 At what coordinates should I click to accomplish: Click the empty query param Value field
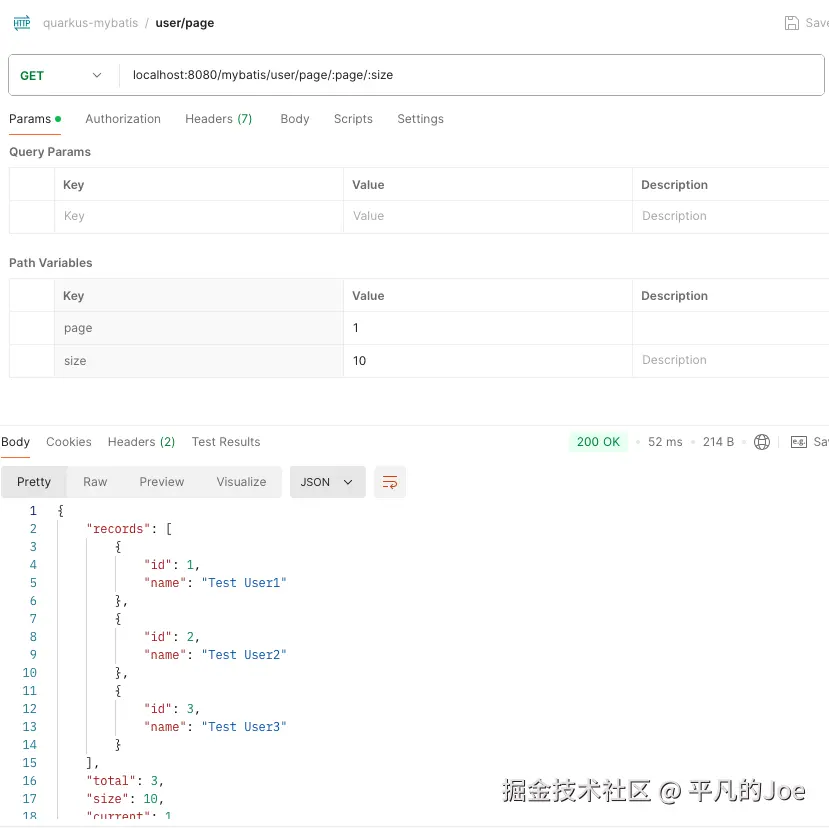[x=487, y=216]
